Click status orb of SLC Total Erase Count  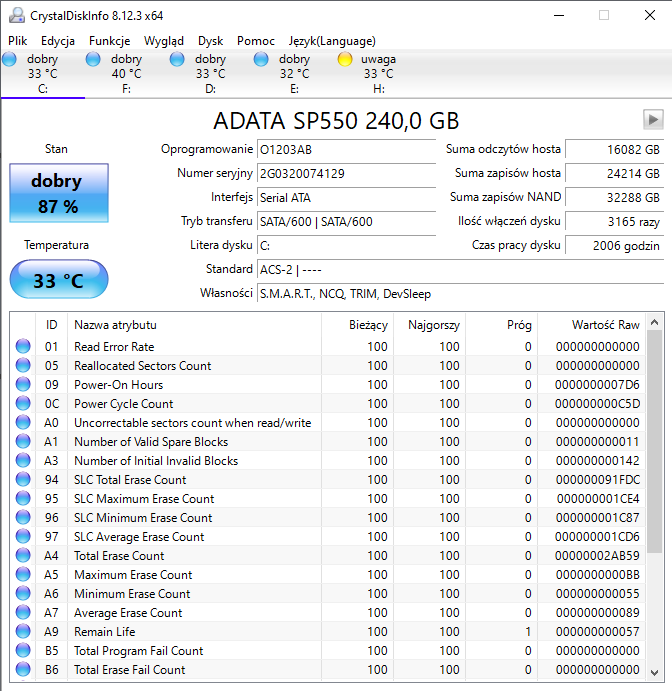tap(23, 479)
